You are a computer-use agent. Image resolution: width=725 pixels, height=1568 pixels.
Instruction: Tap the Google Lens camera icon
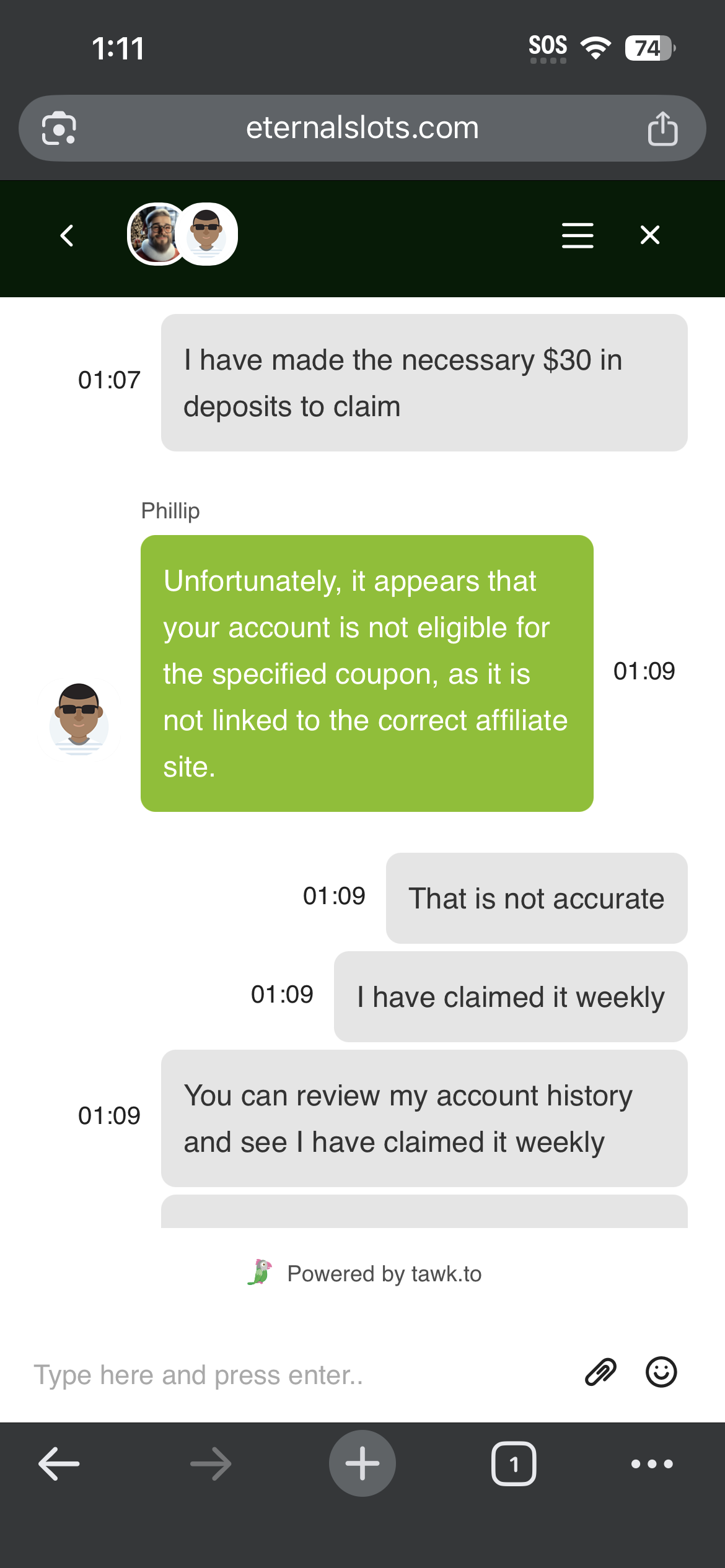pos(59,128)
